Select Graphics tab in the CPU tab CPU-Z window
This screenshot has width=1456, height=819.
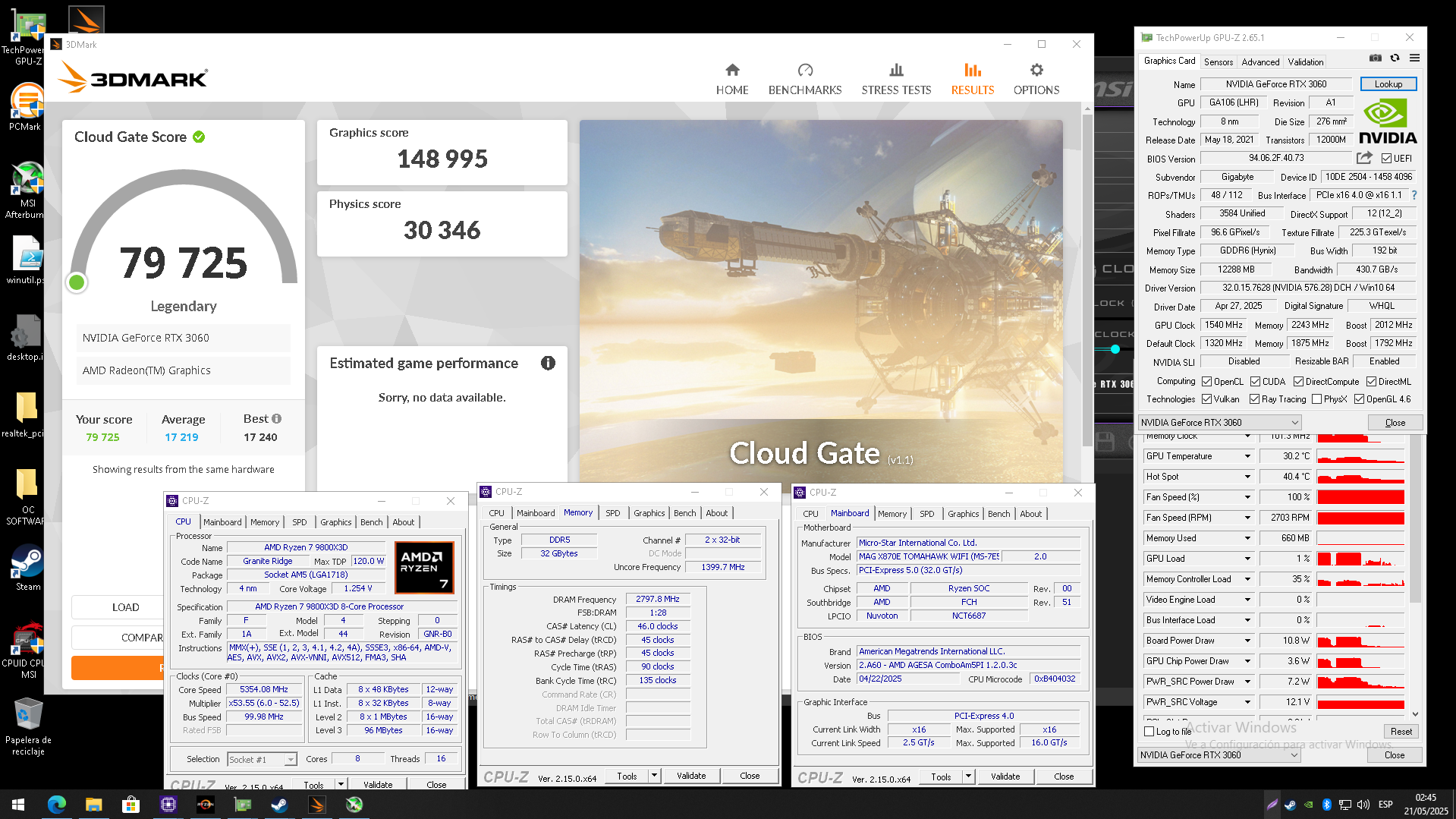coord(335,522)
